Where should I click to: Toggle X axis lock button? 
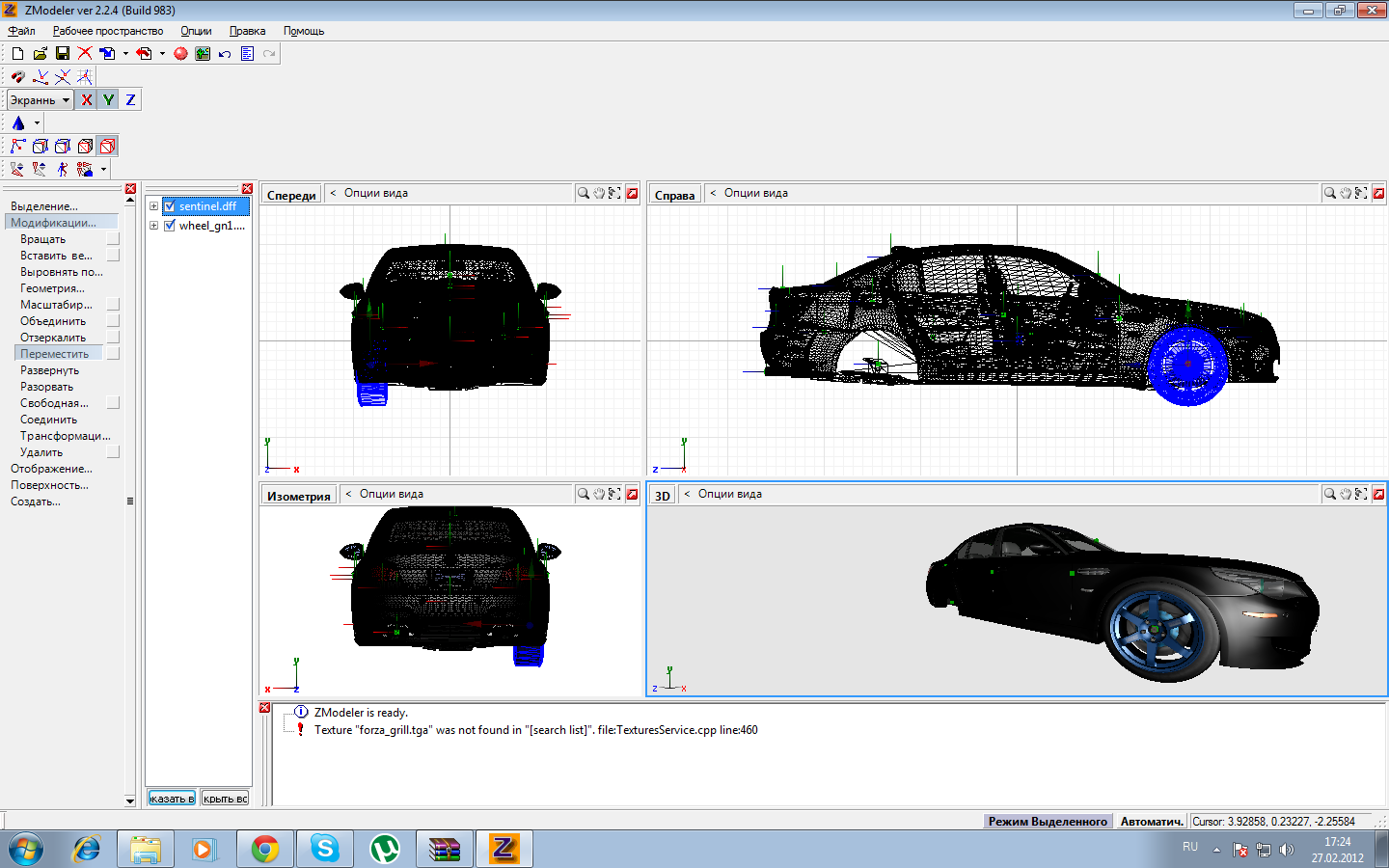(87, 100)
